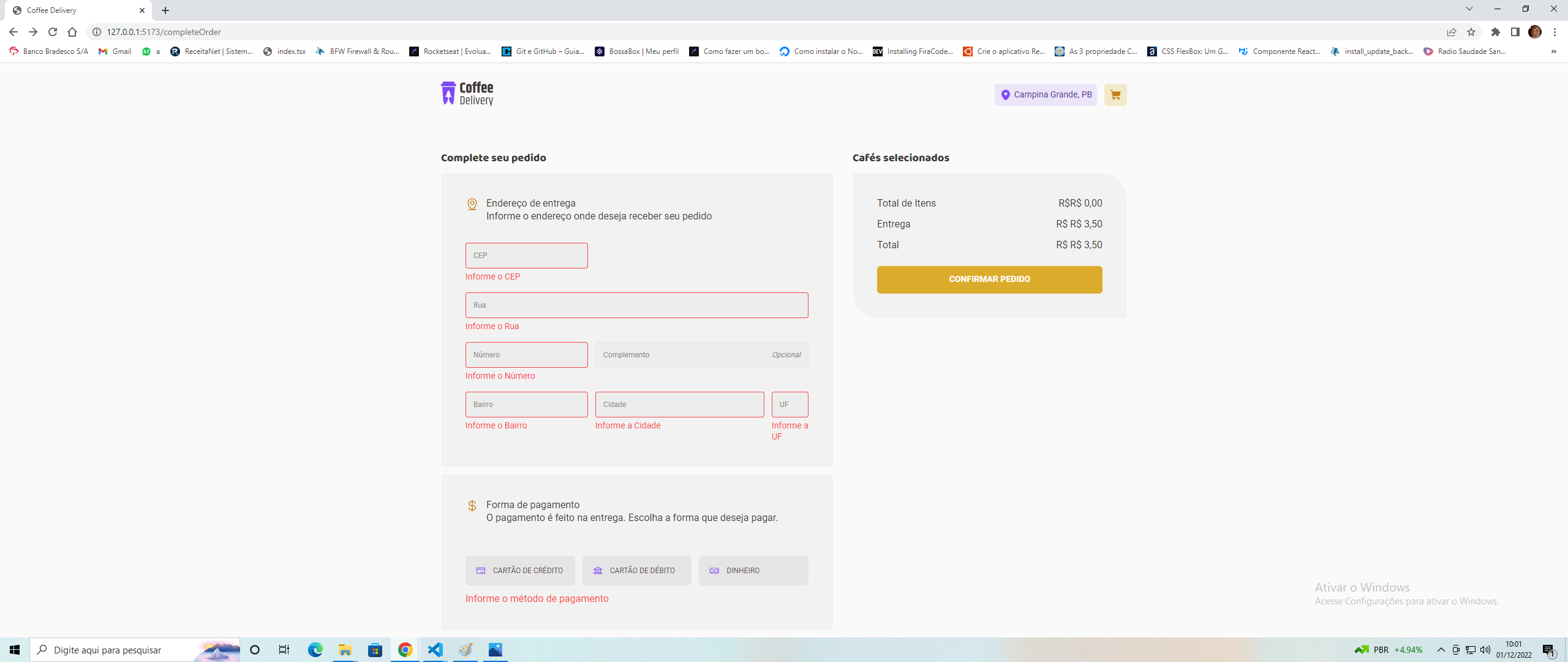Click the Coffee Delivery logo
This screenshot has width=1568, height=662.
[x=467, y=94]
